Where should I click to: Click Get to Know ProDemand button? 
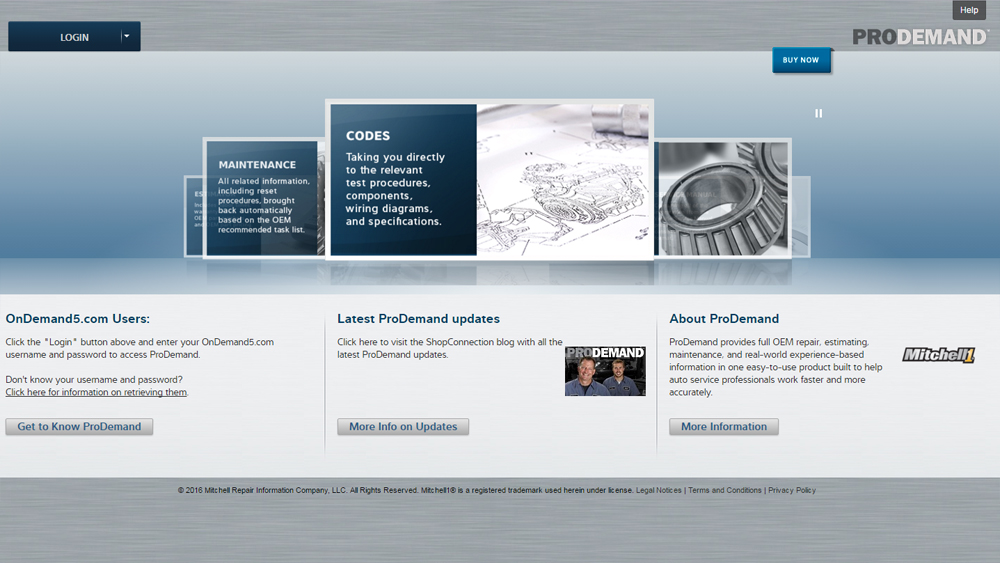(79, 427)
